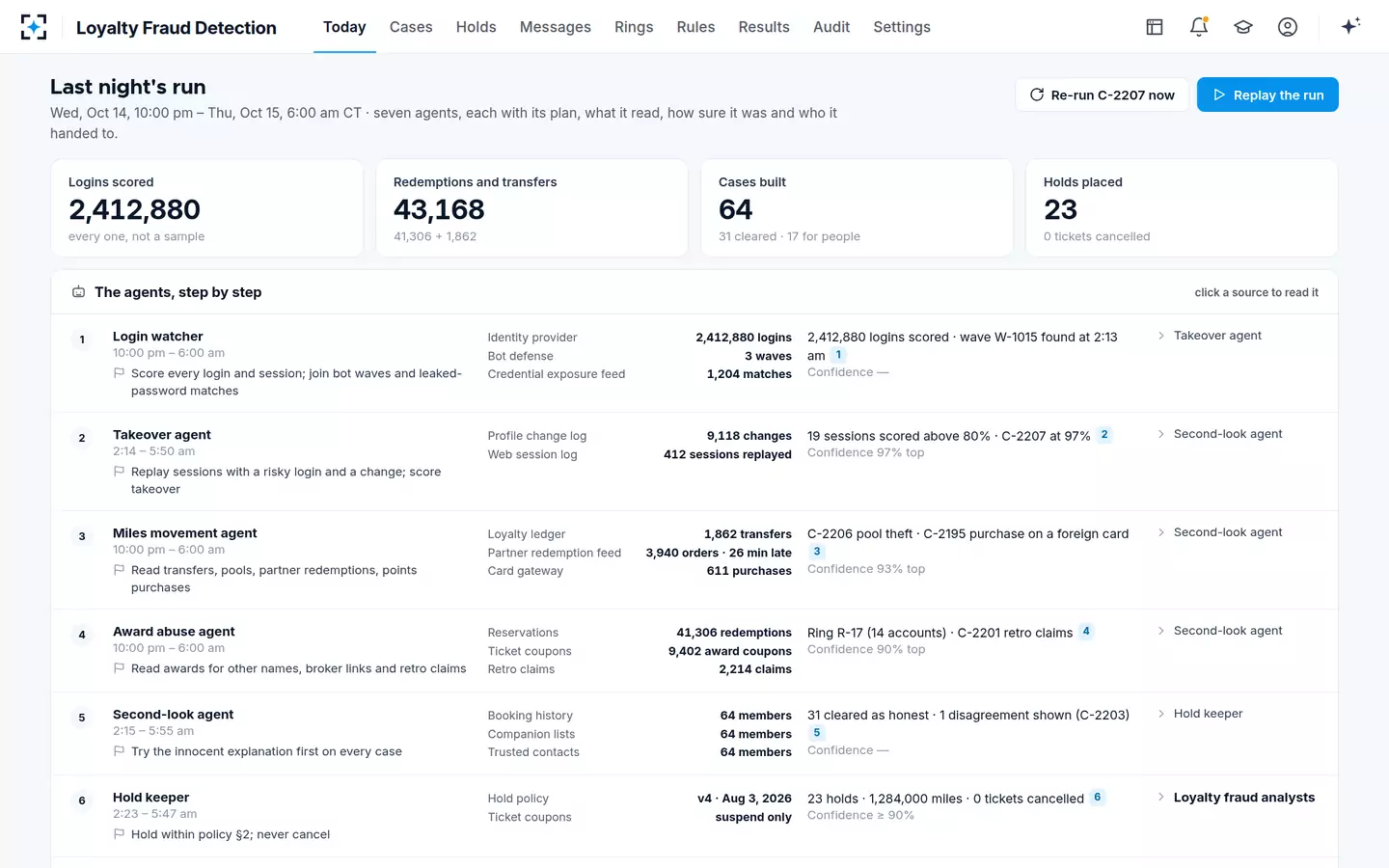Open source badge 4 on Award abuse result

coord(1086,632)
